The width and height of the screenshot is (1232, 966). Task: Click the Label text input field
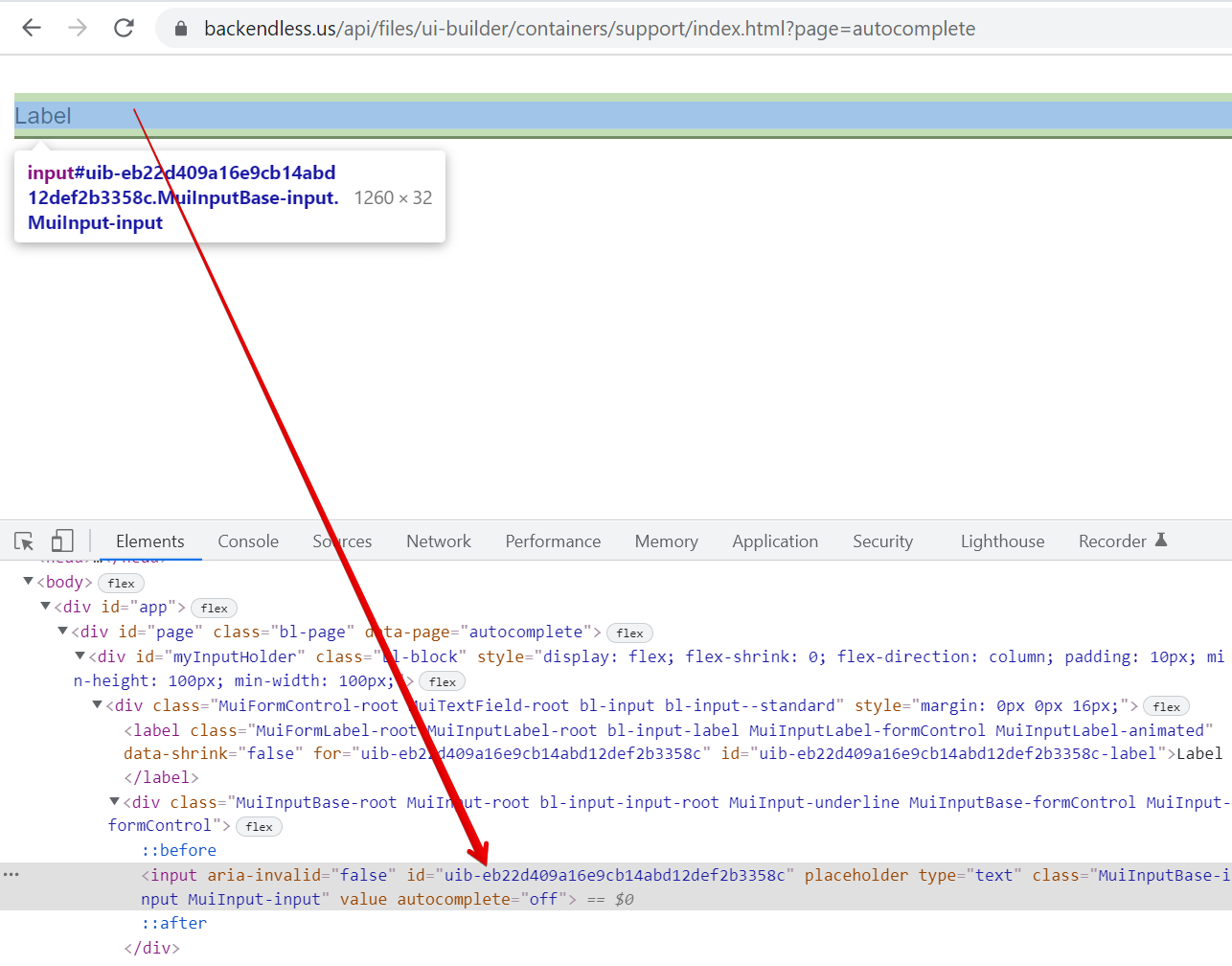coord(623,116)
